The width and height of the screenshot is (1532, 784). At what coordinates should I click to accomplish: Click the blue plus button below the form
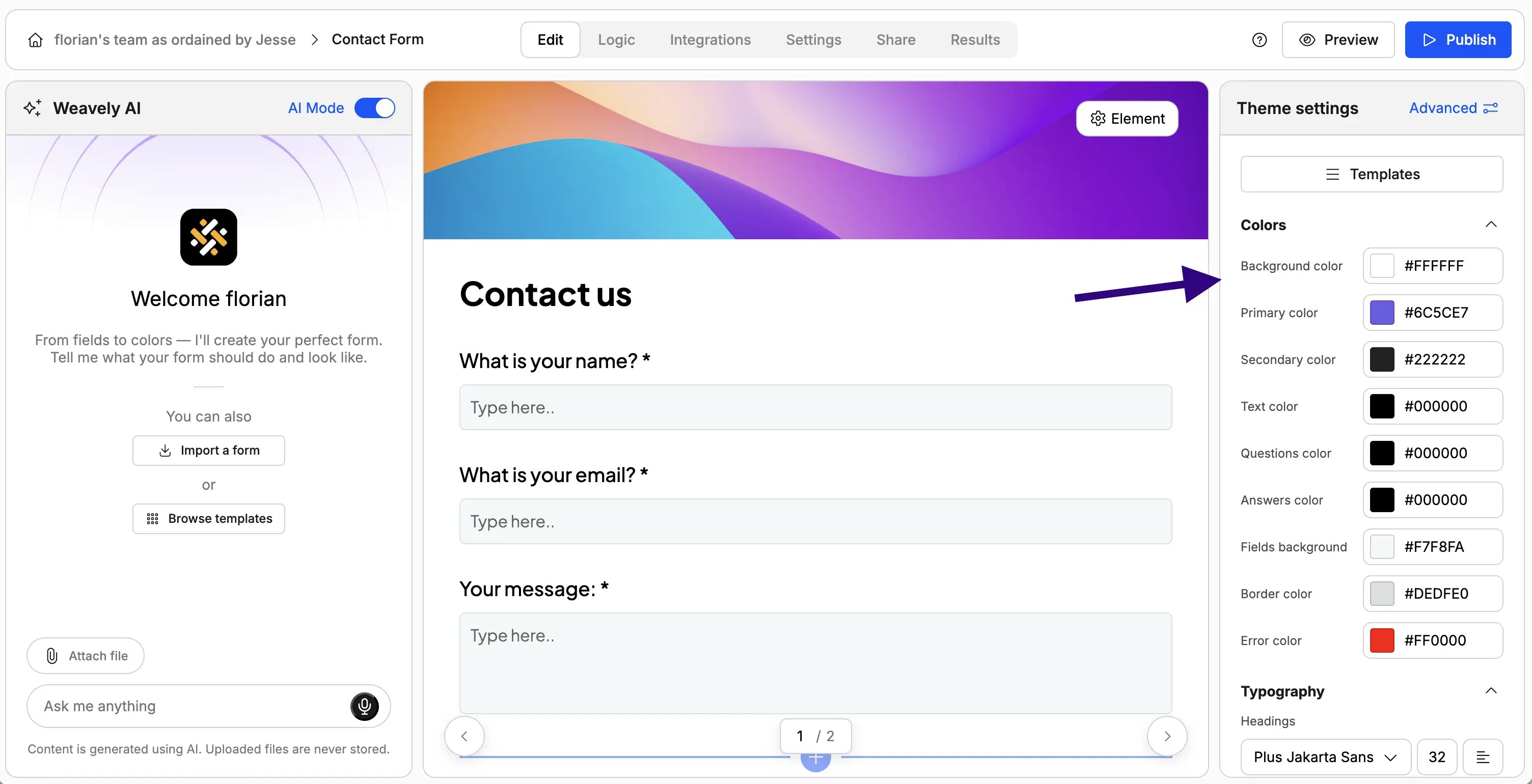pos(815,759)
